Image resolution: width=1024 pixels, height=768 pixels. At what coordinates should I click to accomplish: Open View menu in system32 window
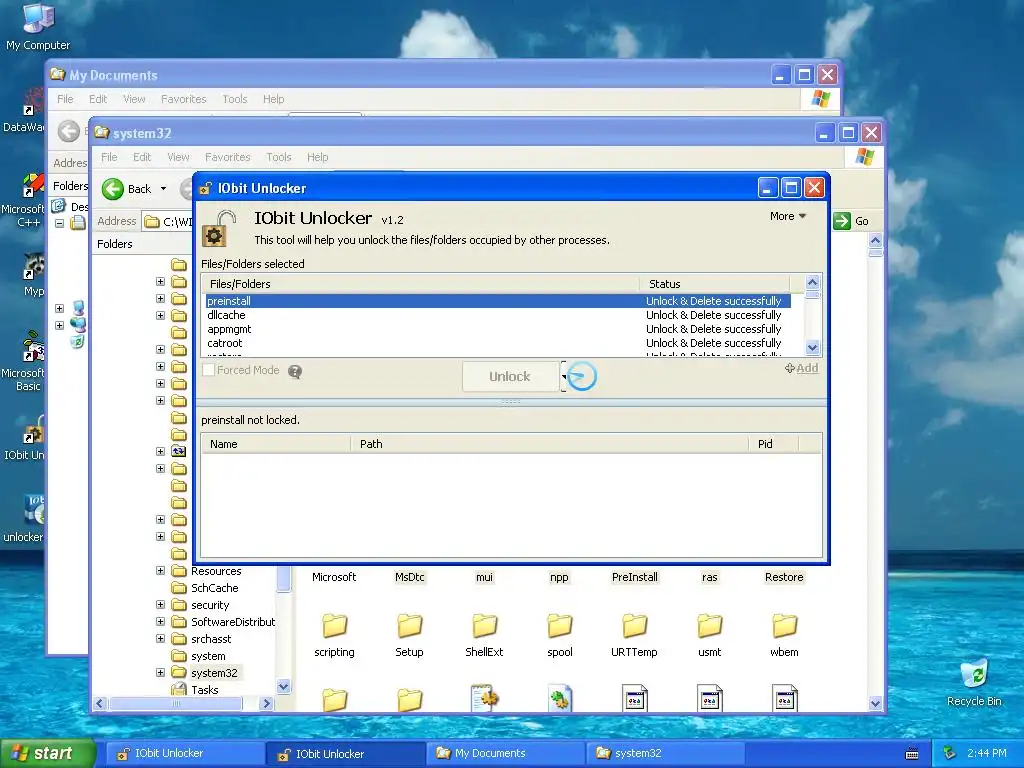tap(178, 157)
